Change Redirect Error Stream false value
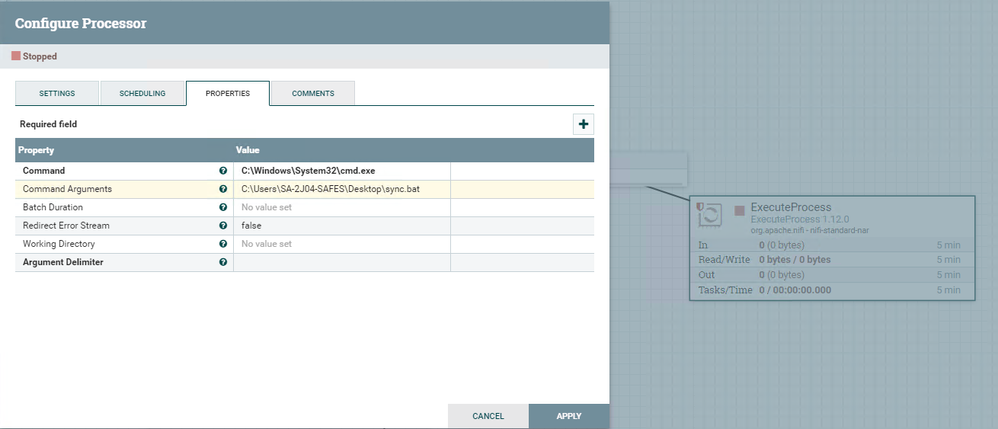The width and height of the screenshot is (998, 429). (x=342, y=225)
